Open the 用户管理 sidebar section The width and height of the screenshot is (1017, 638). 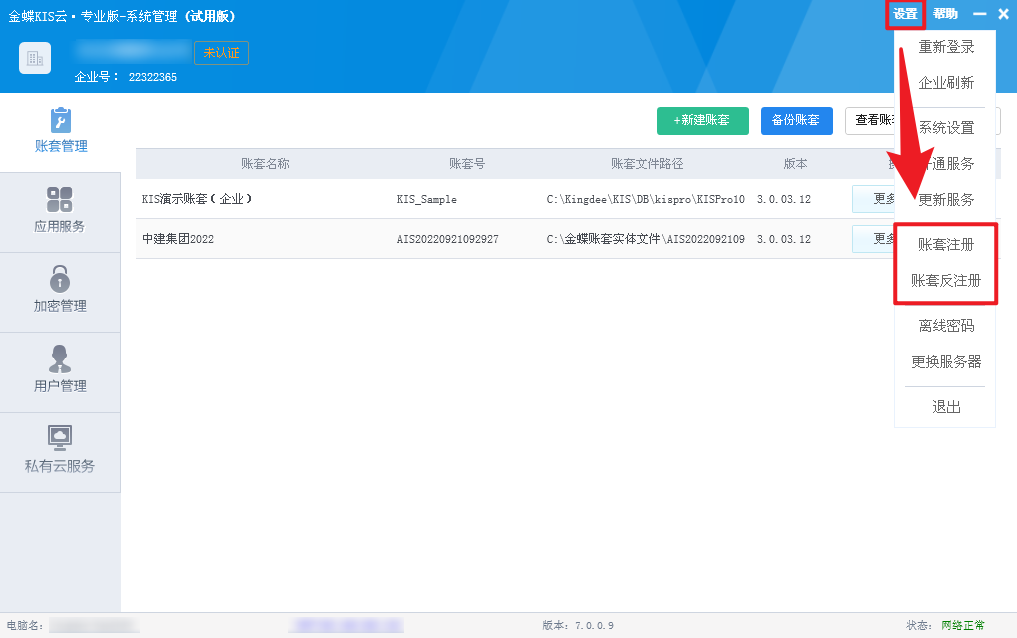(x=60, y=372)
